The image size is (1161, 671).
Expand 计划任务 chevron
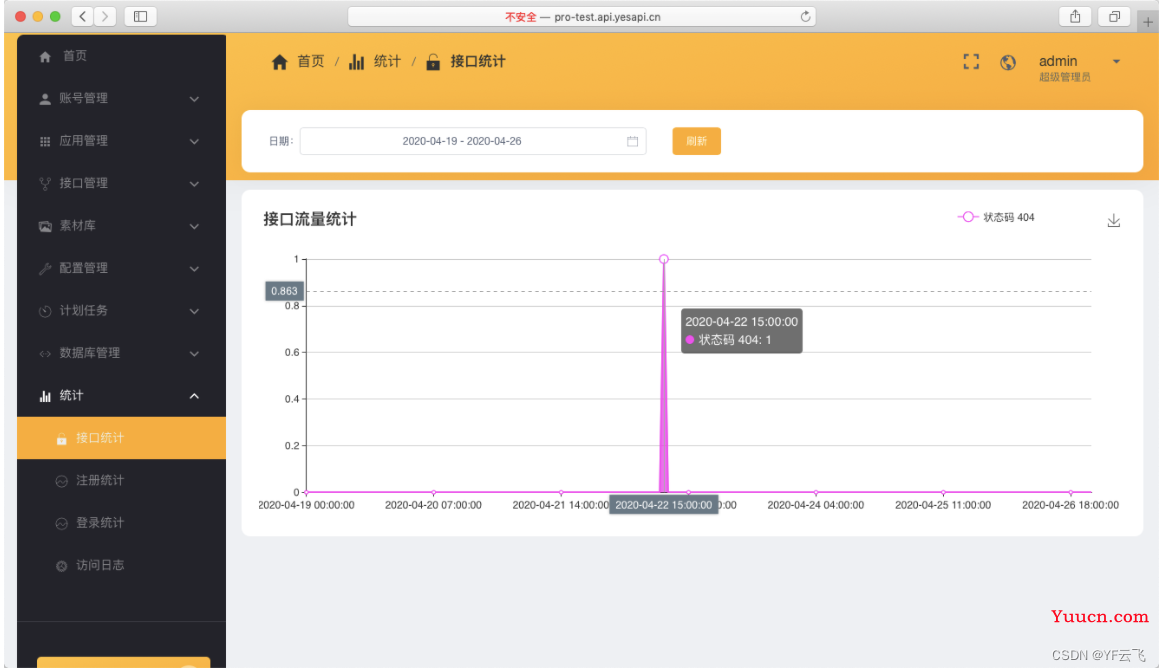194,311
